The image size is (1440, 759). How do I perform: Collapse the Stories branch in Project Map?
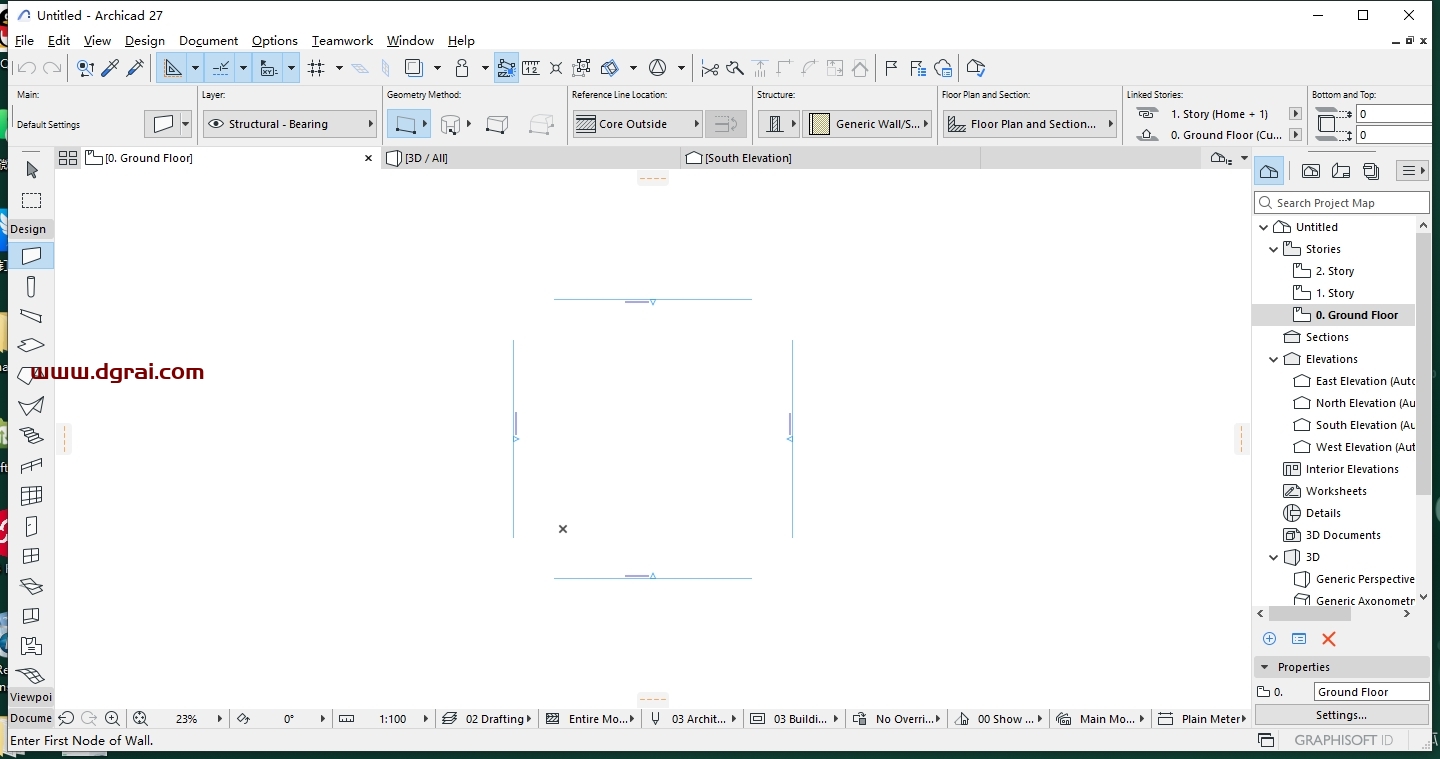(x=1274, y=249)
